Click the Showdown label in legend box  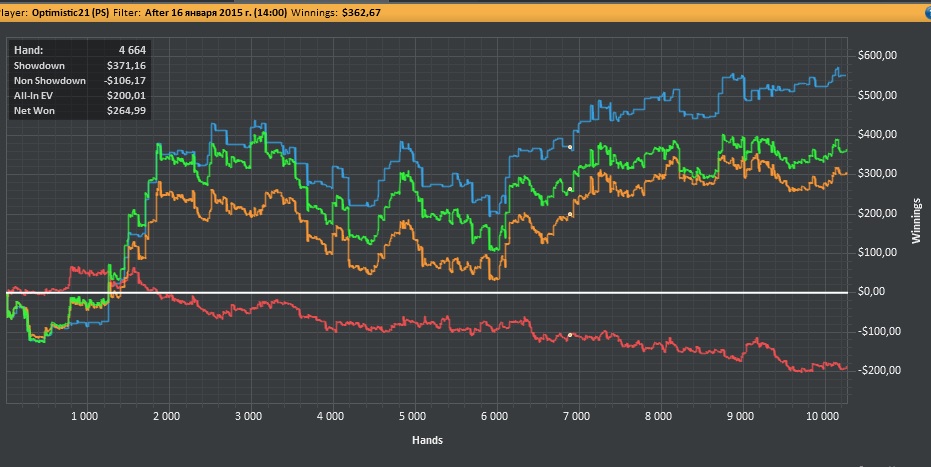pos(39,66)
